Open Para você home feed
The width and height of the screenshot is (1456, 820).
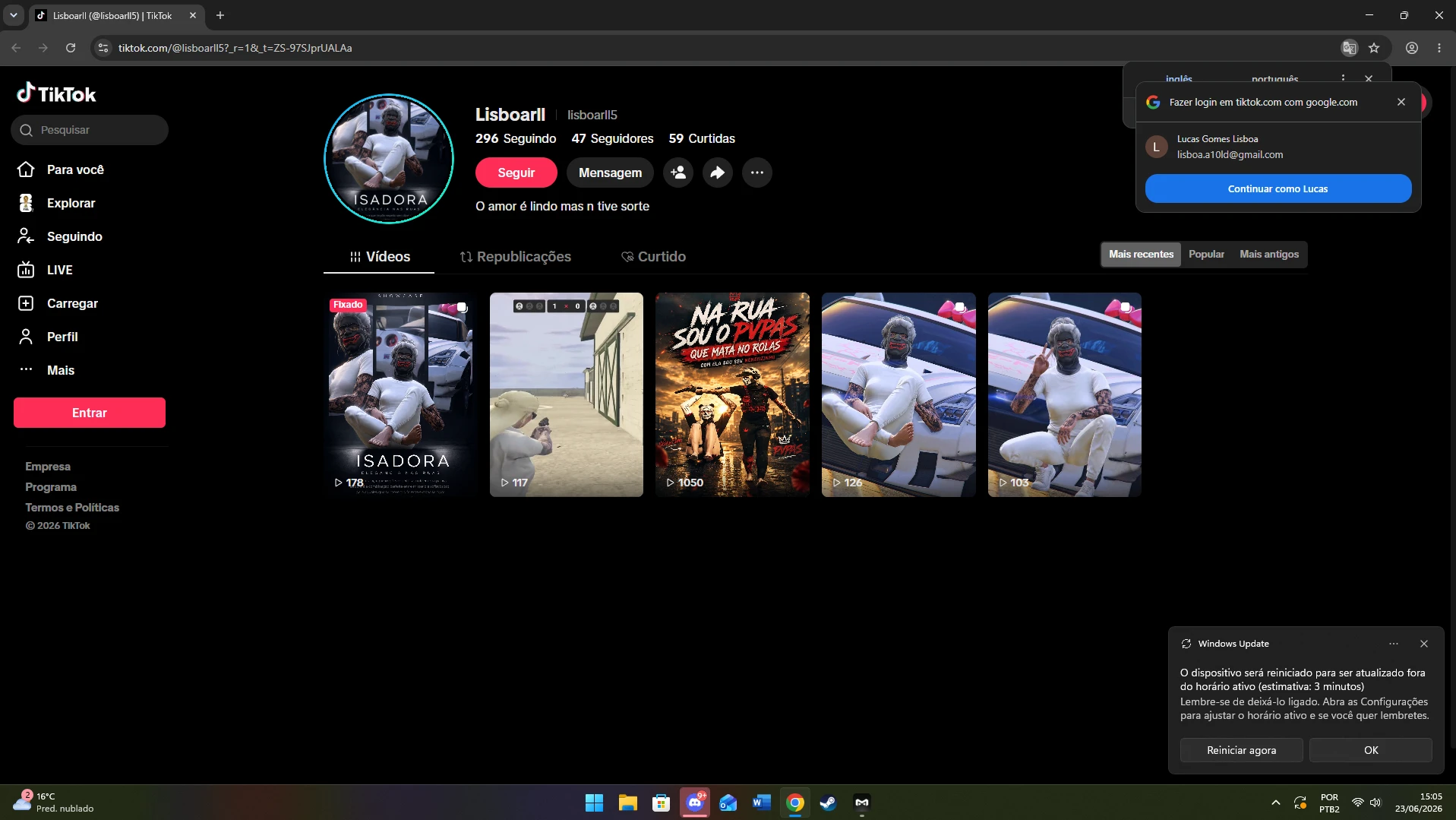tap(61, 169)
